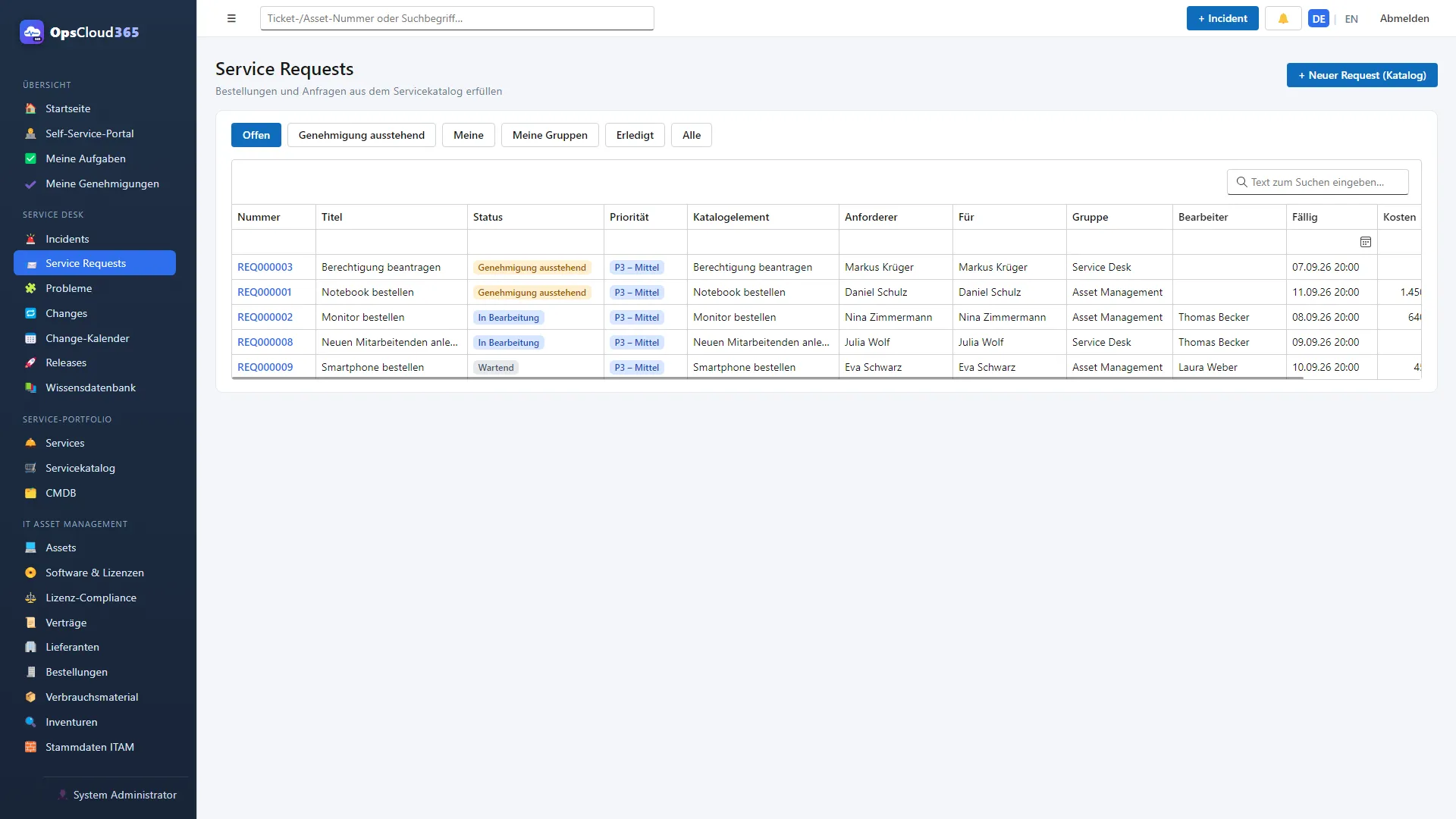1456x819 pixels.
Task: Click the Incidents siren icon
Action: pos(30,239)
